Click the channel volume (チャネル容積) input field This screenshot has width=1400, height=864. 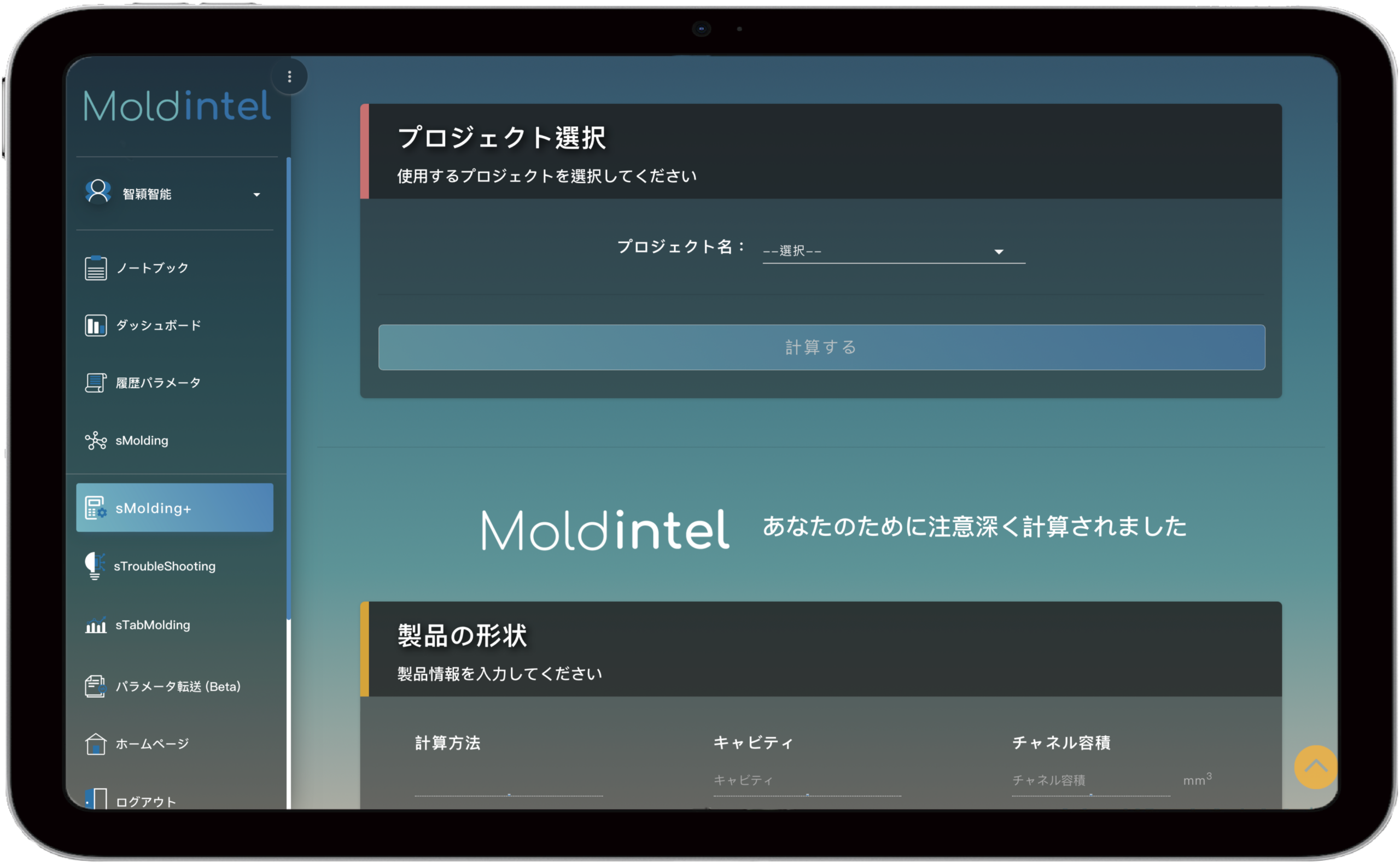pos(1090,780)
